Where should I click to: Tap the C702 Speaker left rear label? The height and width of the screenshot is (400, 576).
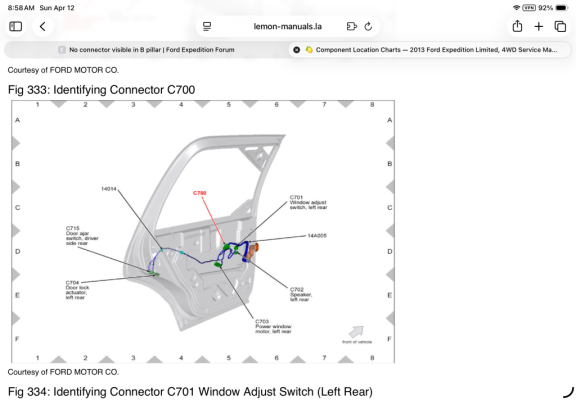301,295
